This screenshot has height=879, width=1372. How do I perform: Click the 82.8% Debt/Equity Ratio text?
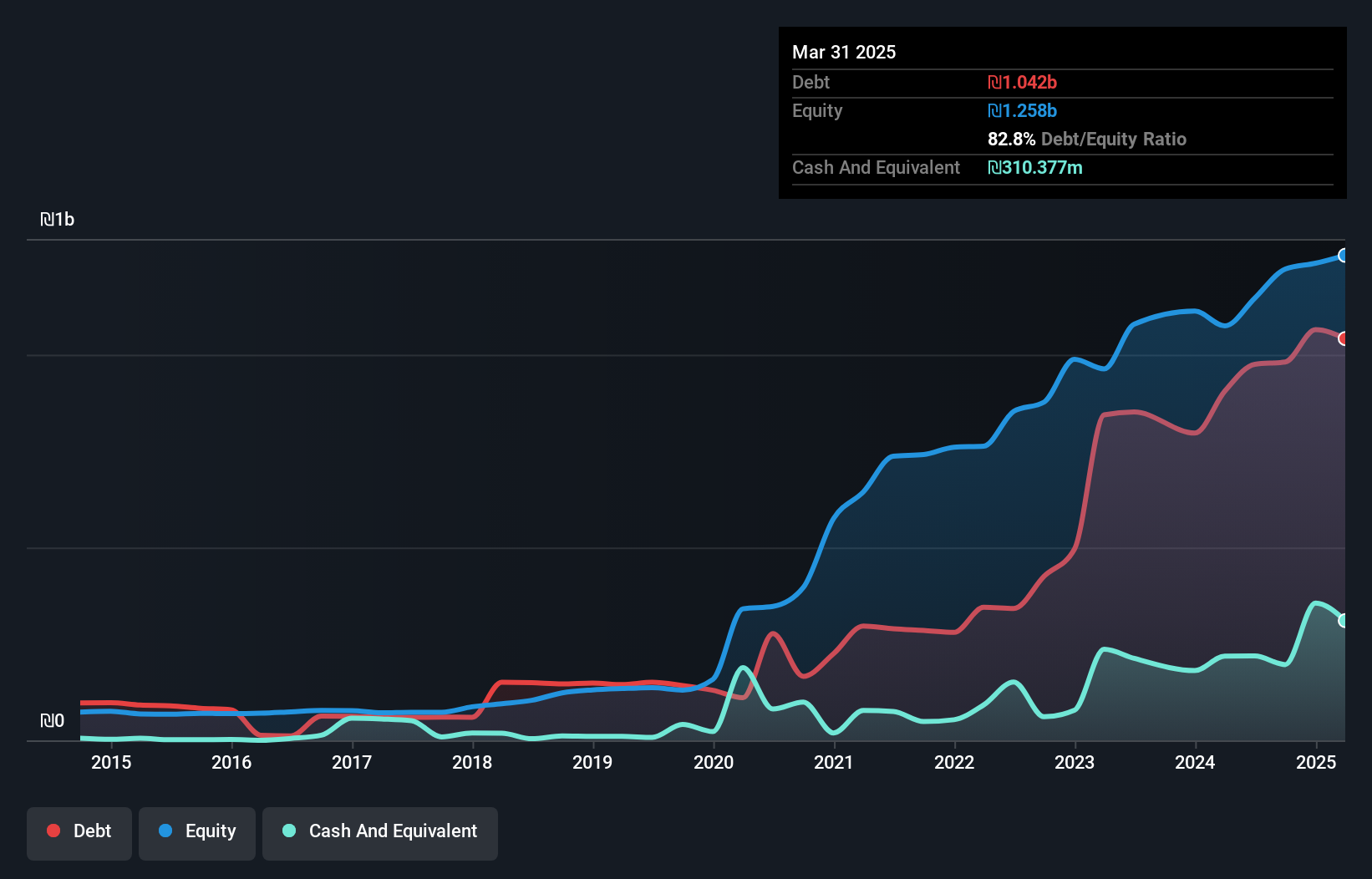(1086, 139)
